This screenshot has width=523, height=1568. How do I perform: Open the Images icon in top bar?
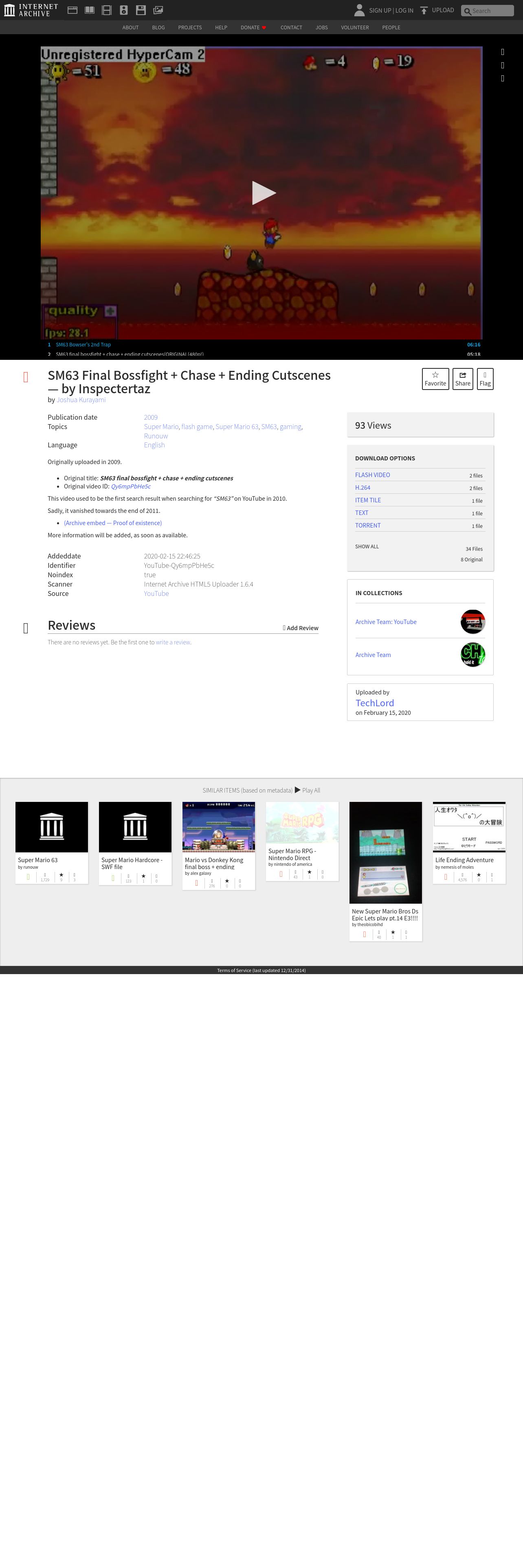click(x=158, y=10)
